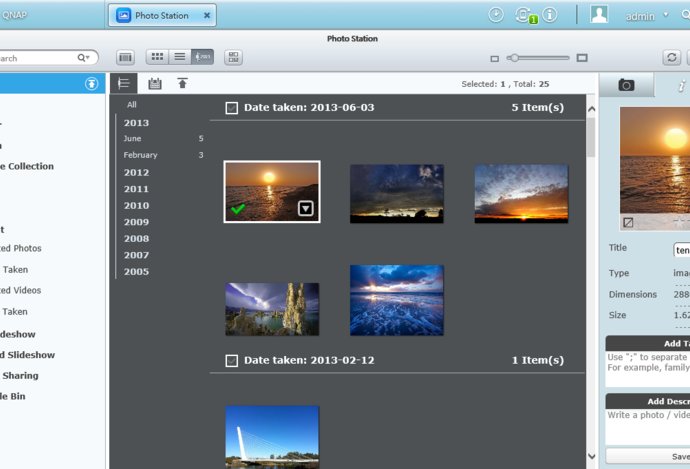Image resolution: width=690 pixels, height=469 pixels.
Task: Select the white bridge photo thumbnail
Action: pyautogui.click(x=272, y=436)
